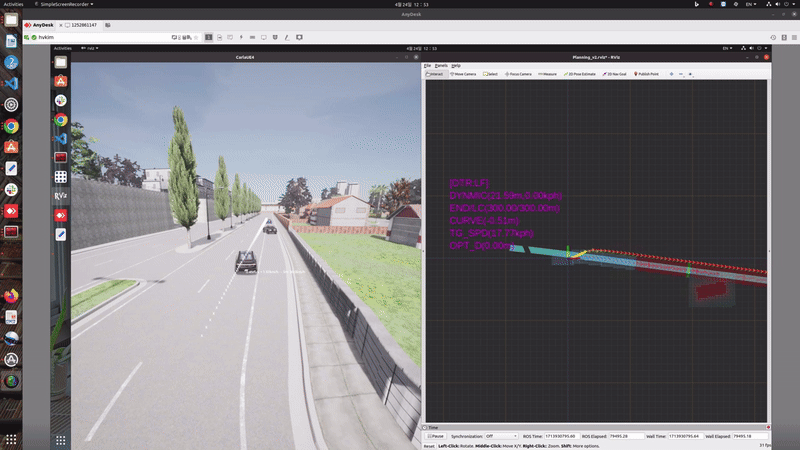
Task: Open the Synchronization dropdown set to Off
Action: coord(501,436)
